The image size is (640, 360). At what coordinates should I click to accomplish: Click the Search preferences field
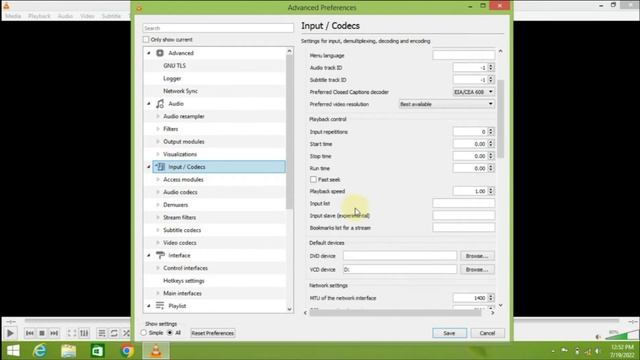[x=218, y=28]
